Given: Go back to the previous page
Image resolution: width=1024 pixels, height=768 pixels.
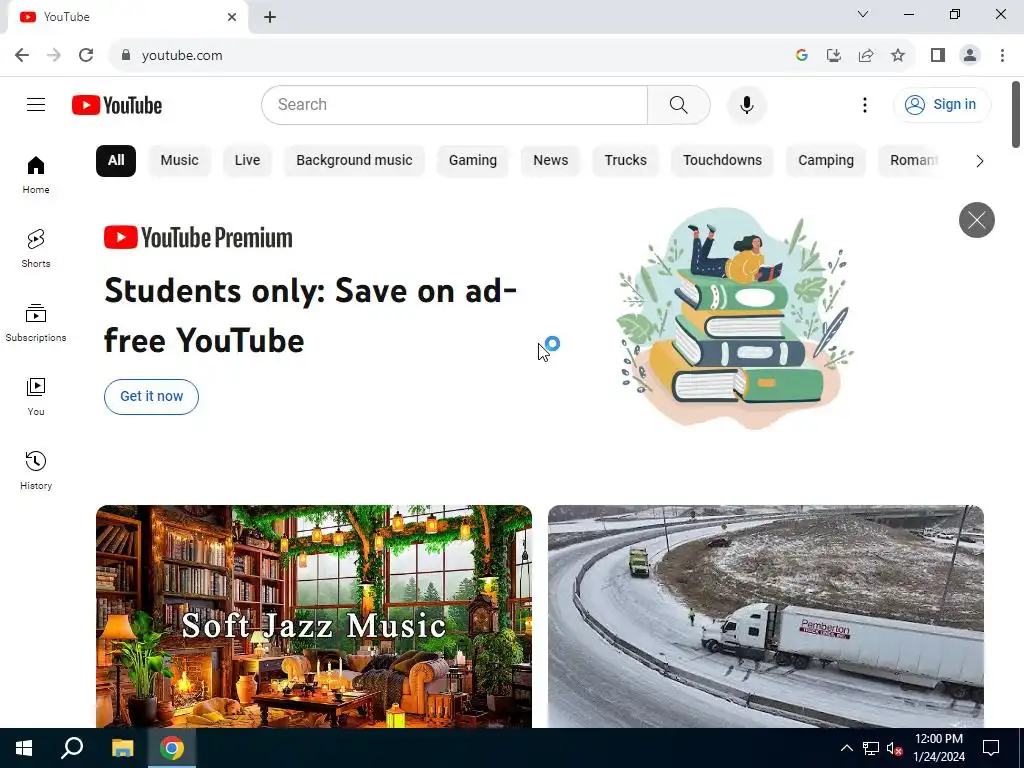Looking at the screenshot, I should pos(22,55).
